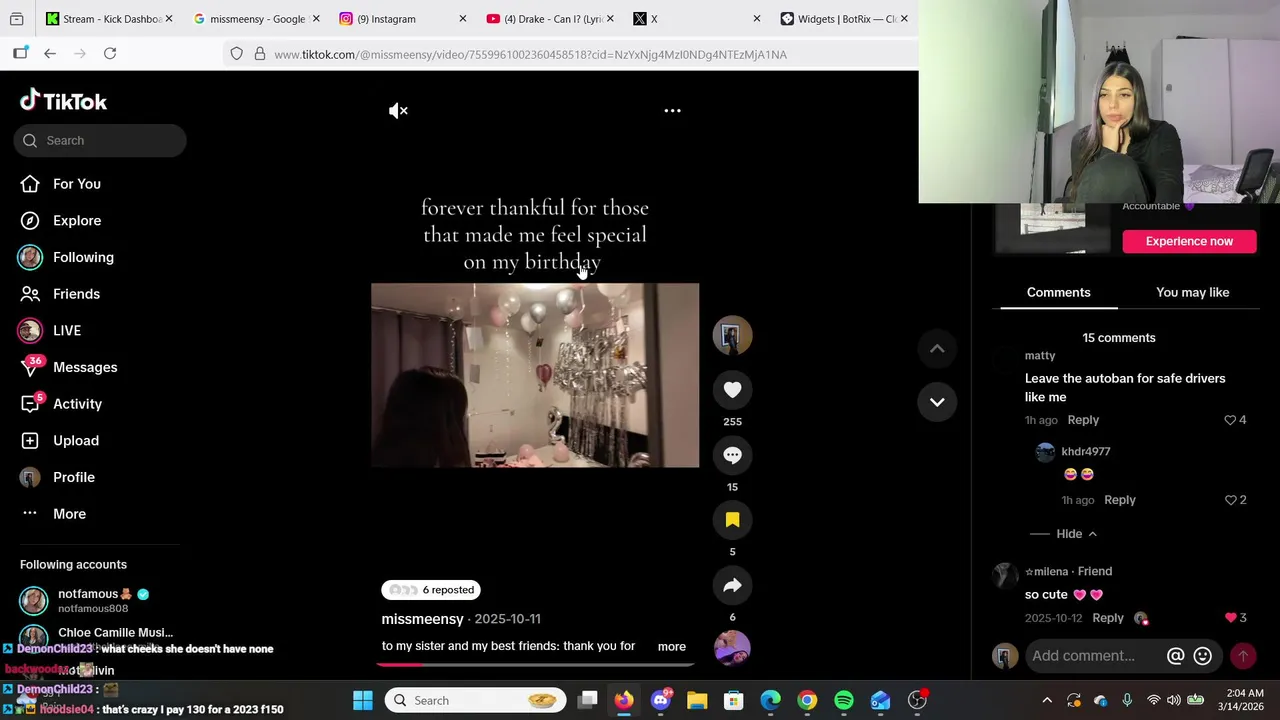Open the TikTok logo home link
1280x720 pixels.
point(63,100)
